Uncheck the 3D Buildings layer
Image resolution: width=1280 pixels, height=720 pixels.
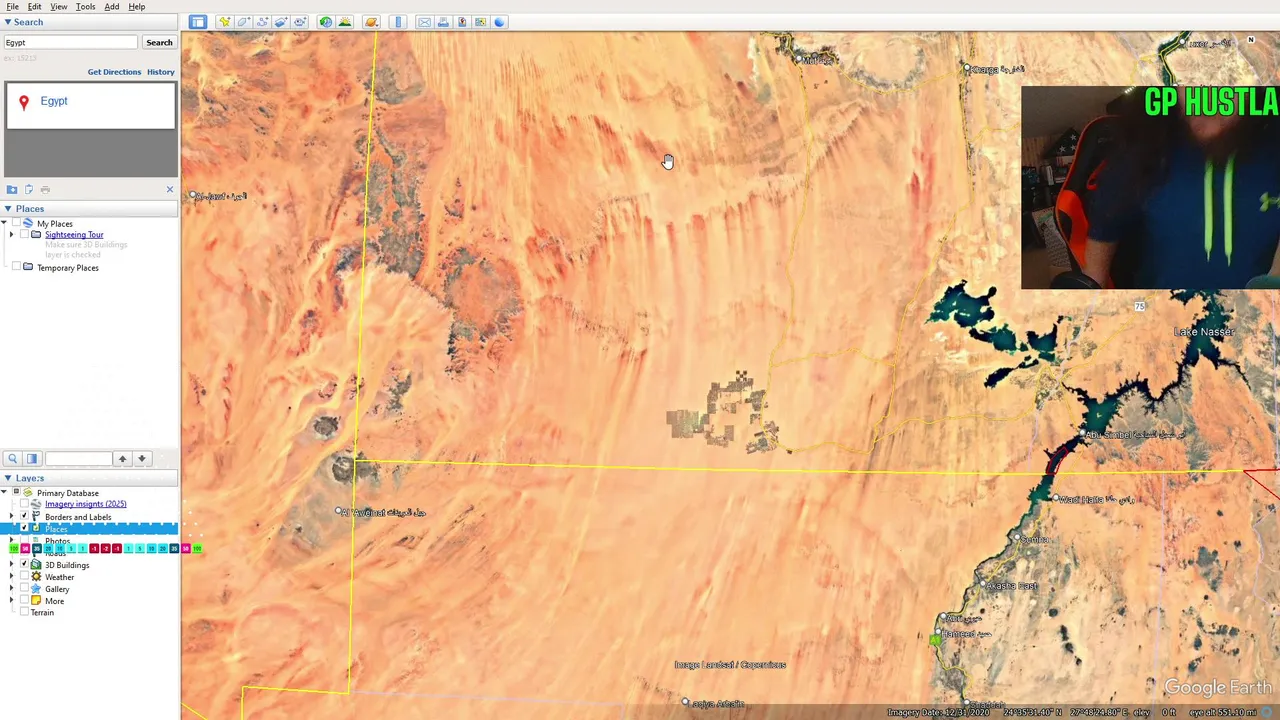coord(24,564)
